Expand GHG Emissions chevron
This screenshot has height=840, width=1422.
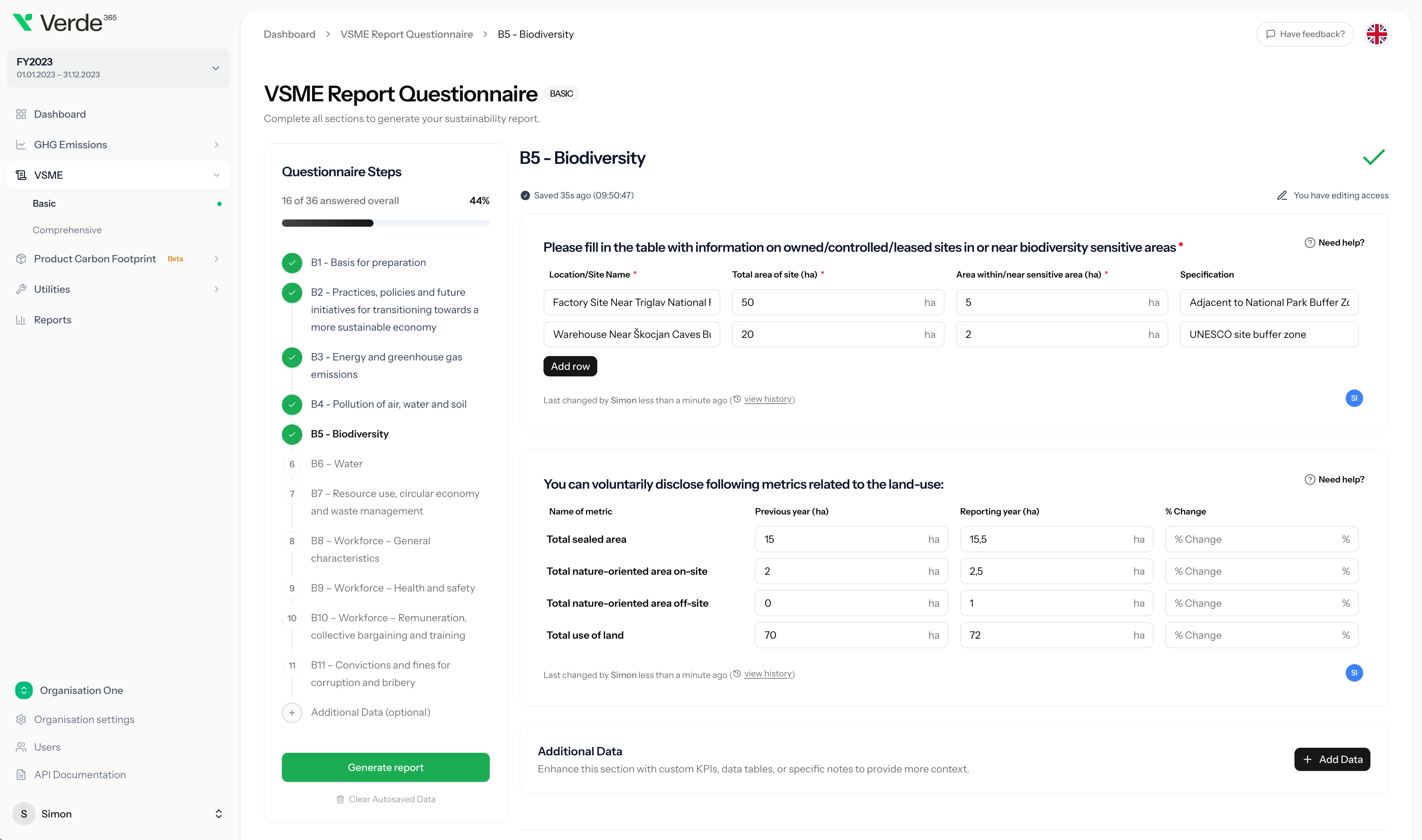click(x=216, y=145)
